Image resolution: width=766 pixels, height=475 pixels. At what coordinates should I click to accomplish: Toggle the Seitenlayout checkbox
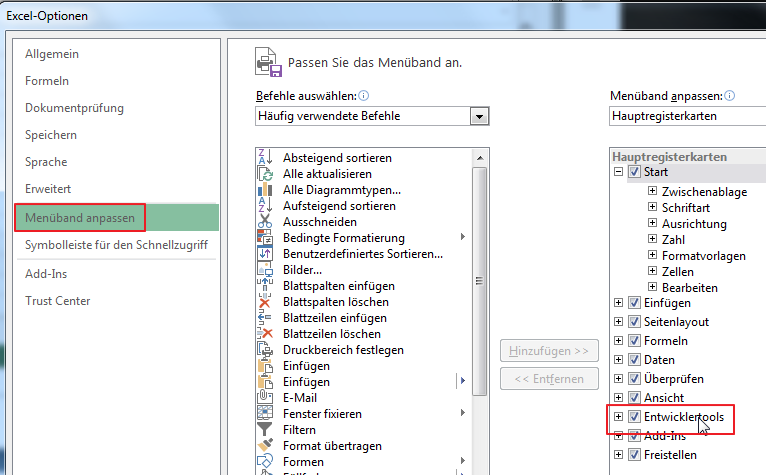click(x=634, y=322)
